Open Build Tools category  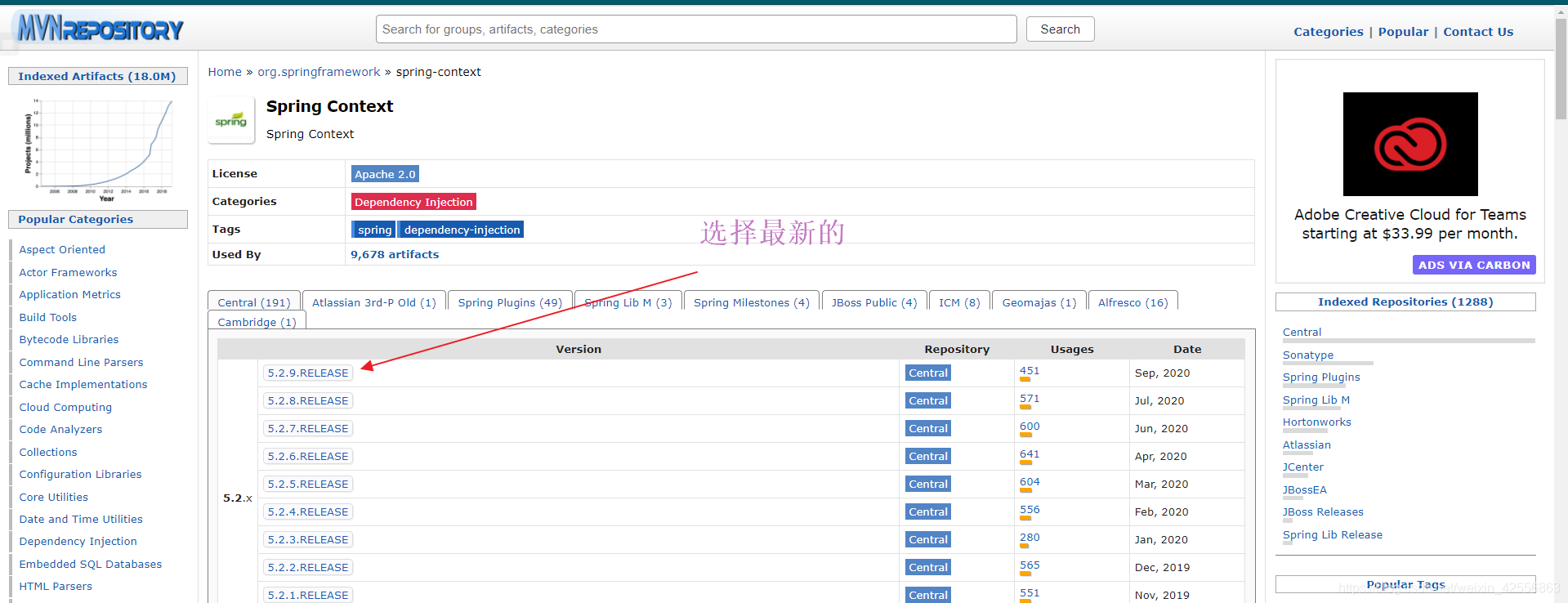(47, 318)
